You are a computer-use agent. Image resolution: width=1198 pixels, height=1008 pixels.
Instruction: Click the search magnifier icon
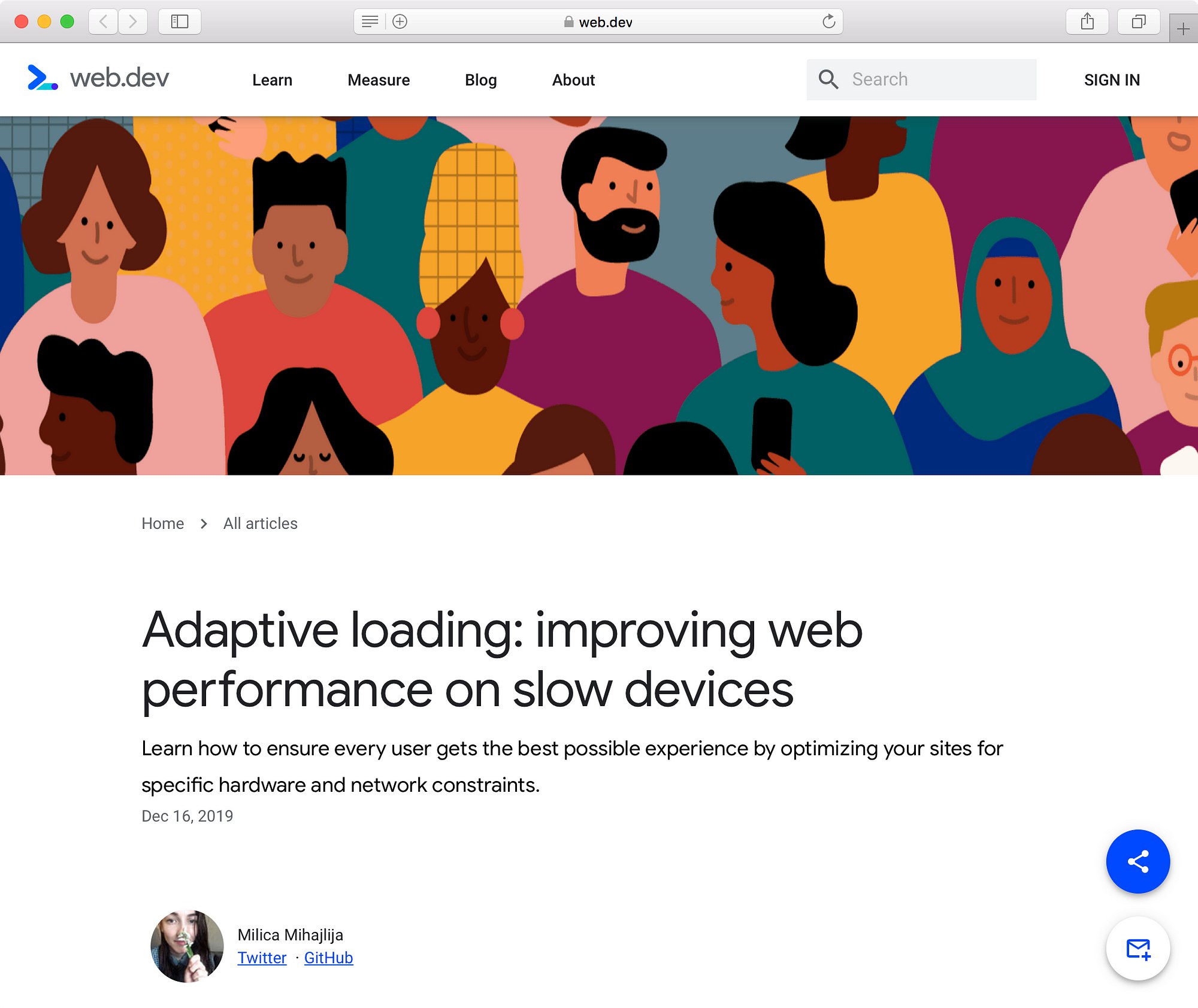[x=828, y=79]
